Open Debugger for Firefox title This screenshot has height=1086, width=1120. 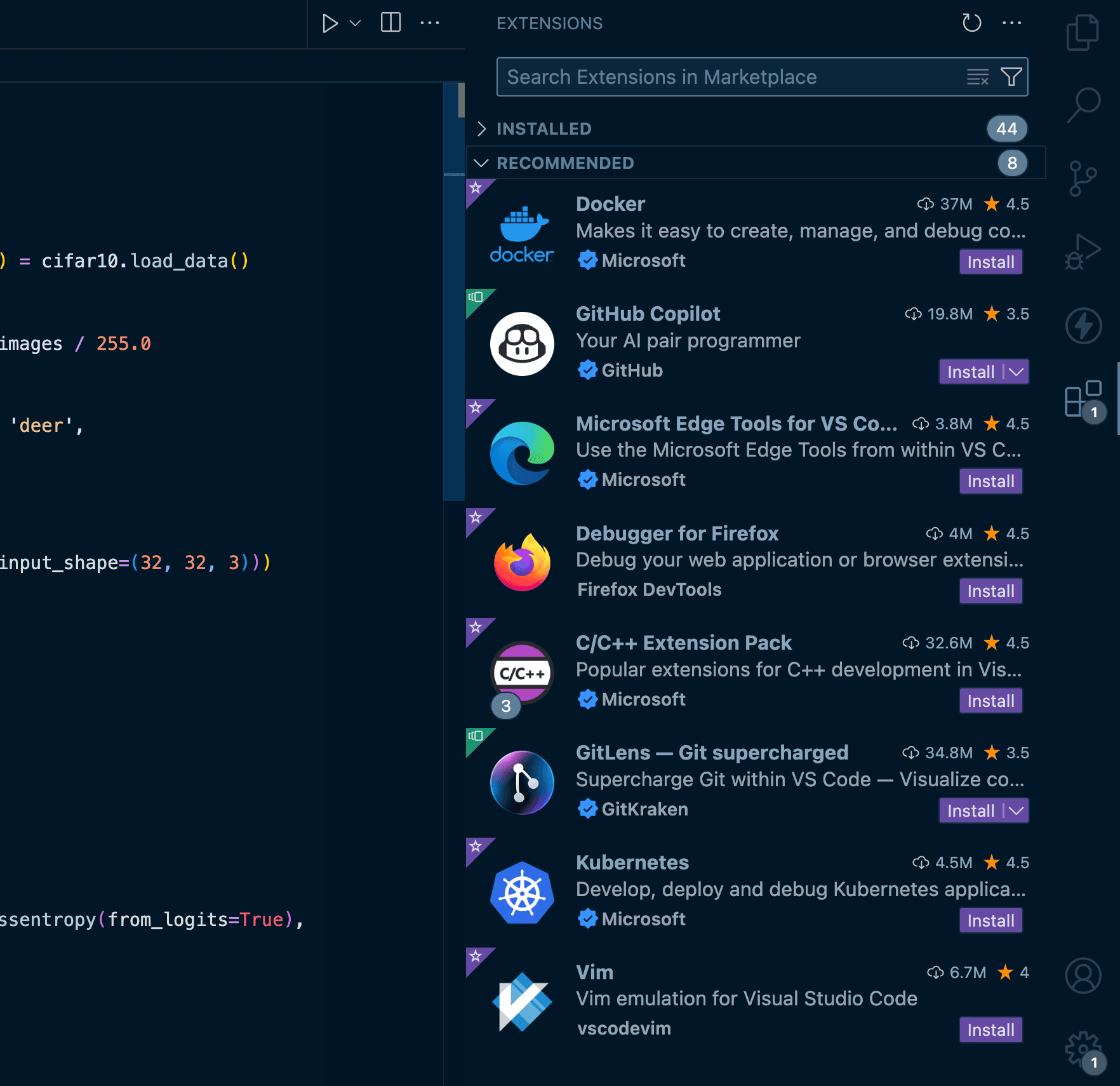click(677, 533)
